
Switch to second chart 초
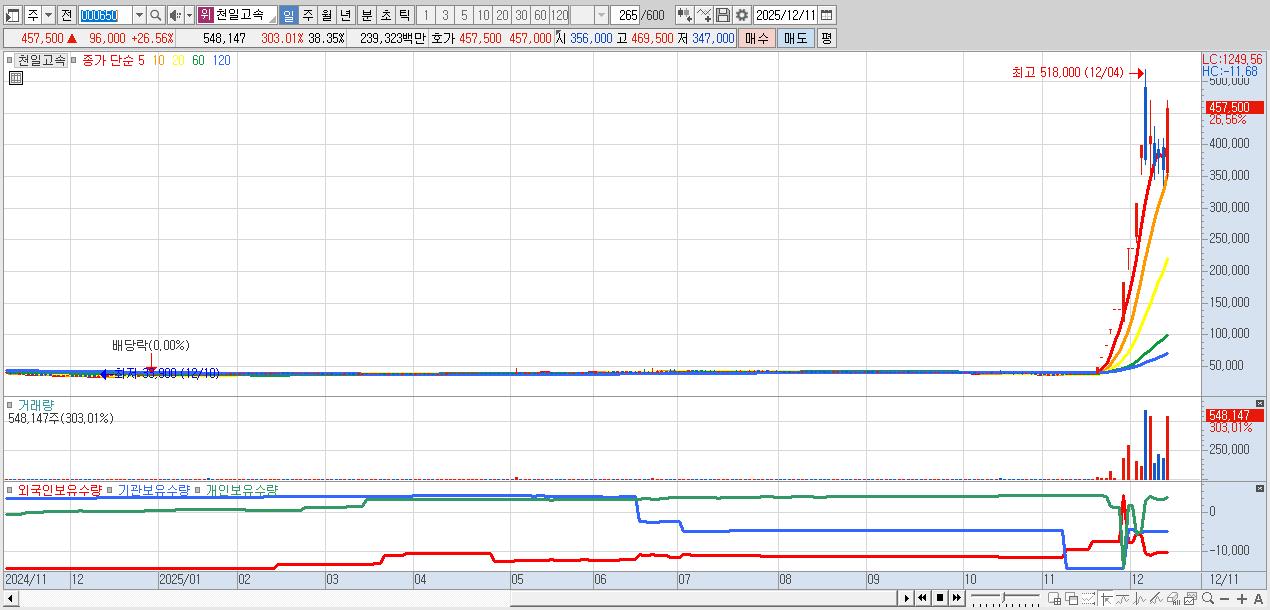click(385, 15)
